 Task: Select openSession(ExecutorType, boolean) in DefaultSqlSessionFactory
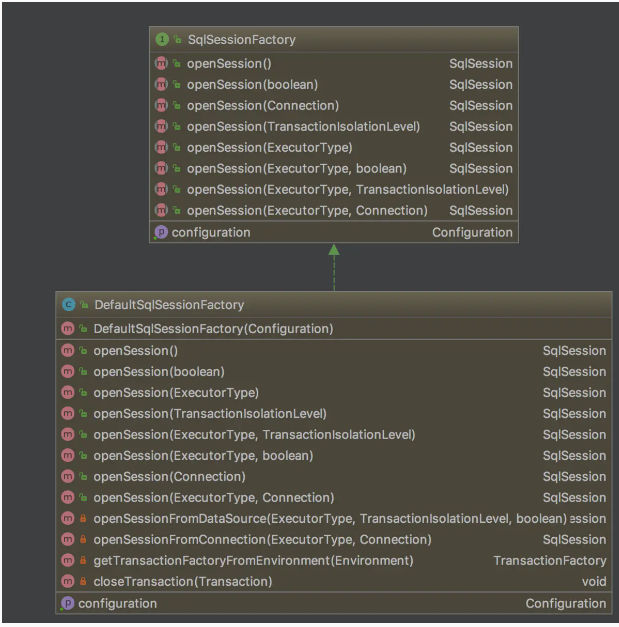[x=203, y=455]
